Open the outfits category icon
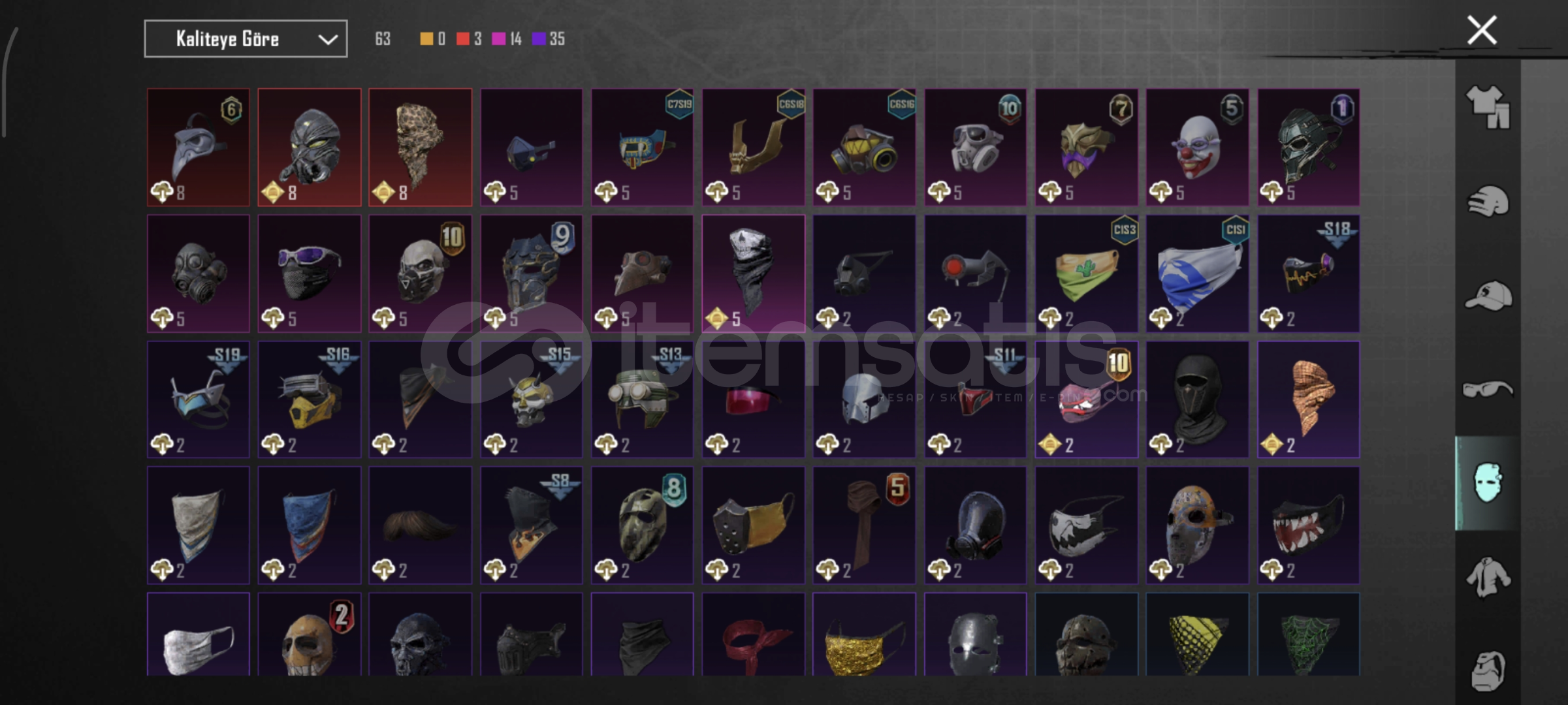Image resolution: width=1568 pixels, height=705 pixels. pyautogui.click(x=1488, y=106)
